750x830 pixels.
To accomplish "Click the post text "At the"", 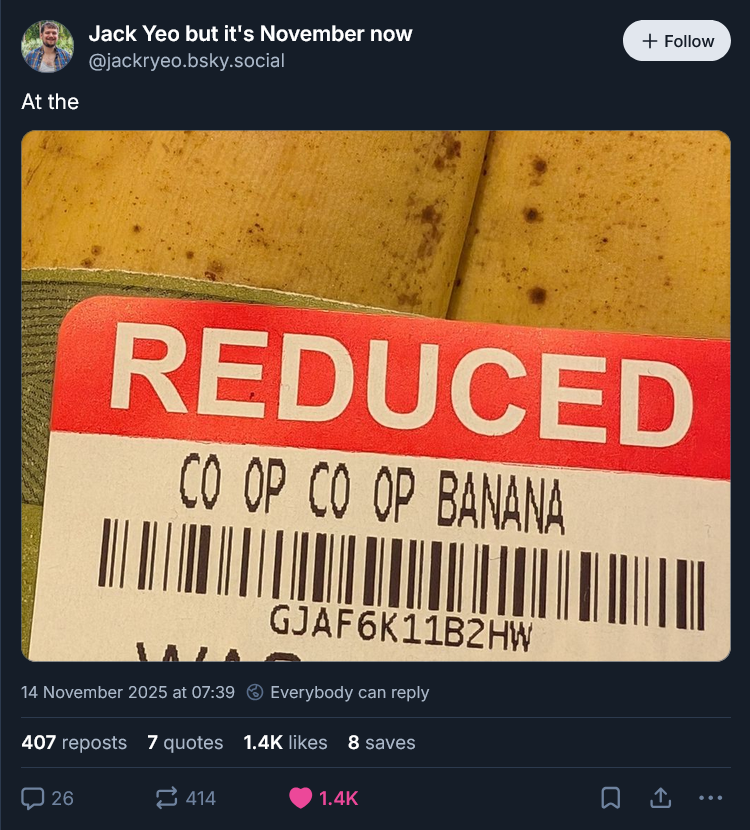I will 50,102.
